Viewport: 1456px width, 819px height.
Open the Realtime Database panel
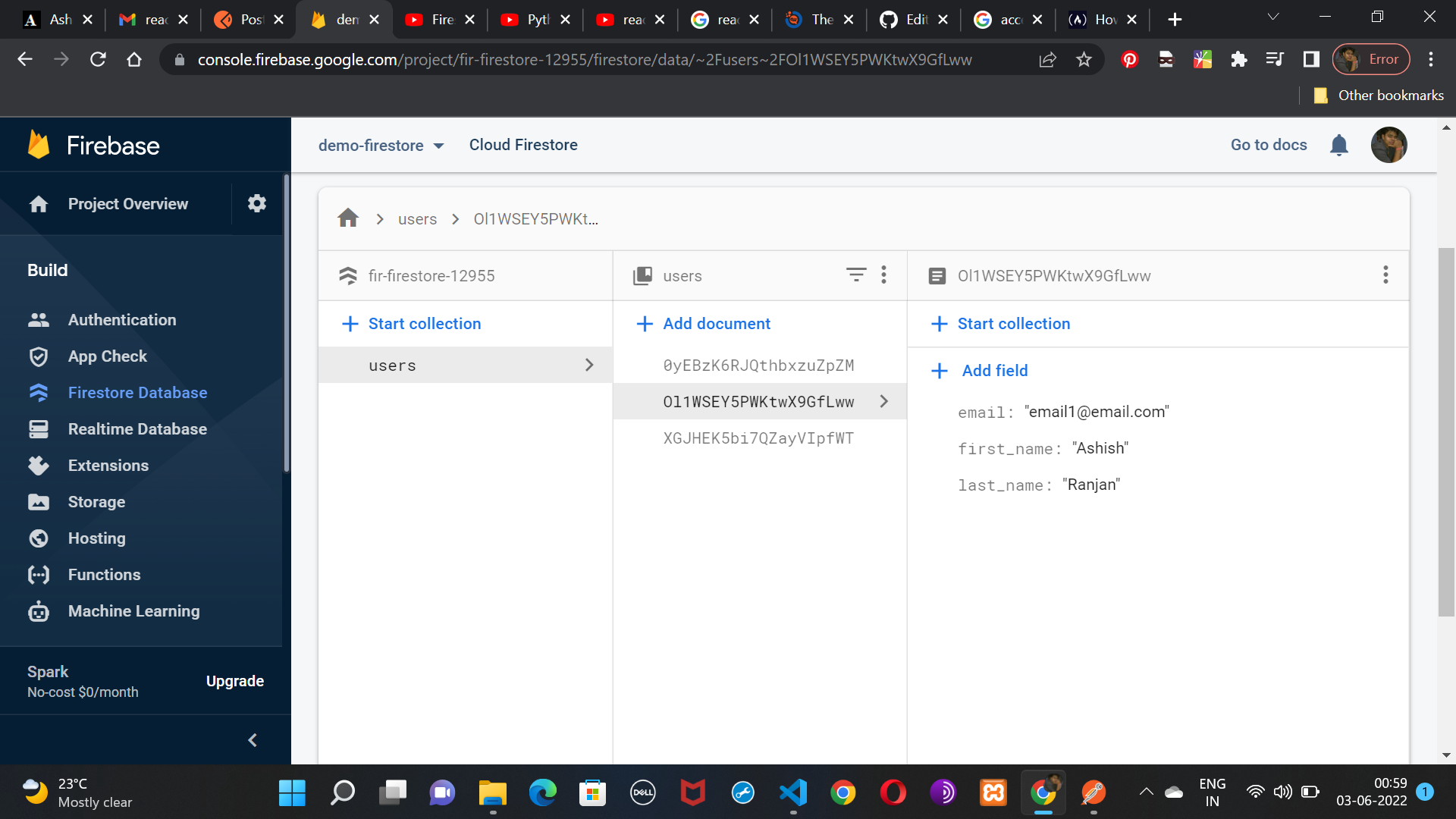[136, 428]
